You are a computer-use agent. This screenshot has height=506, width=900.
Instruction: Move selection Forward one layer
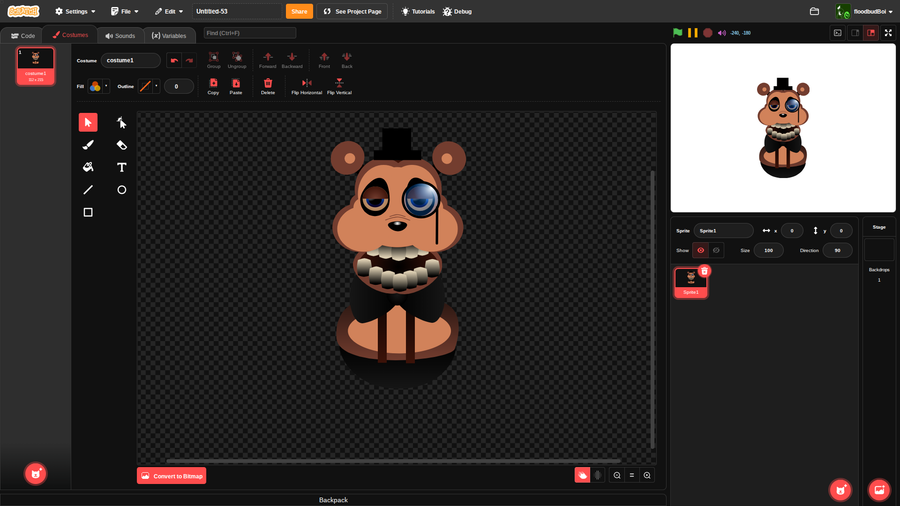[x=267, y=60]
